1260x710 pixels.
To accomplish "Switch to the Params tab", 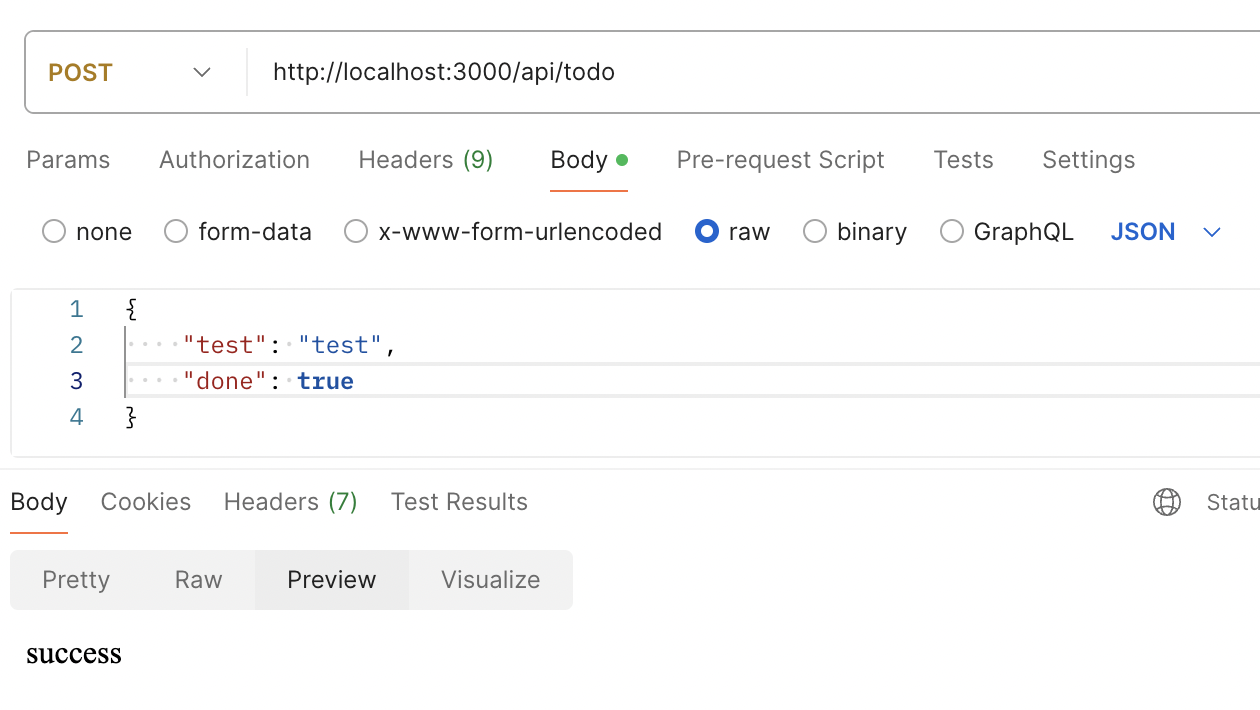I will (x=68, y=160).
